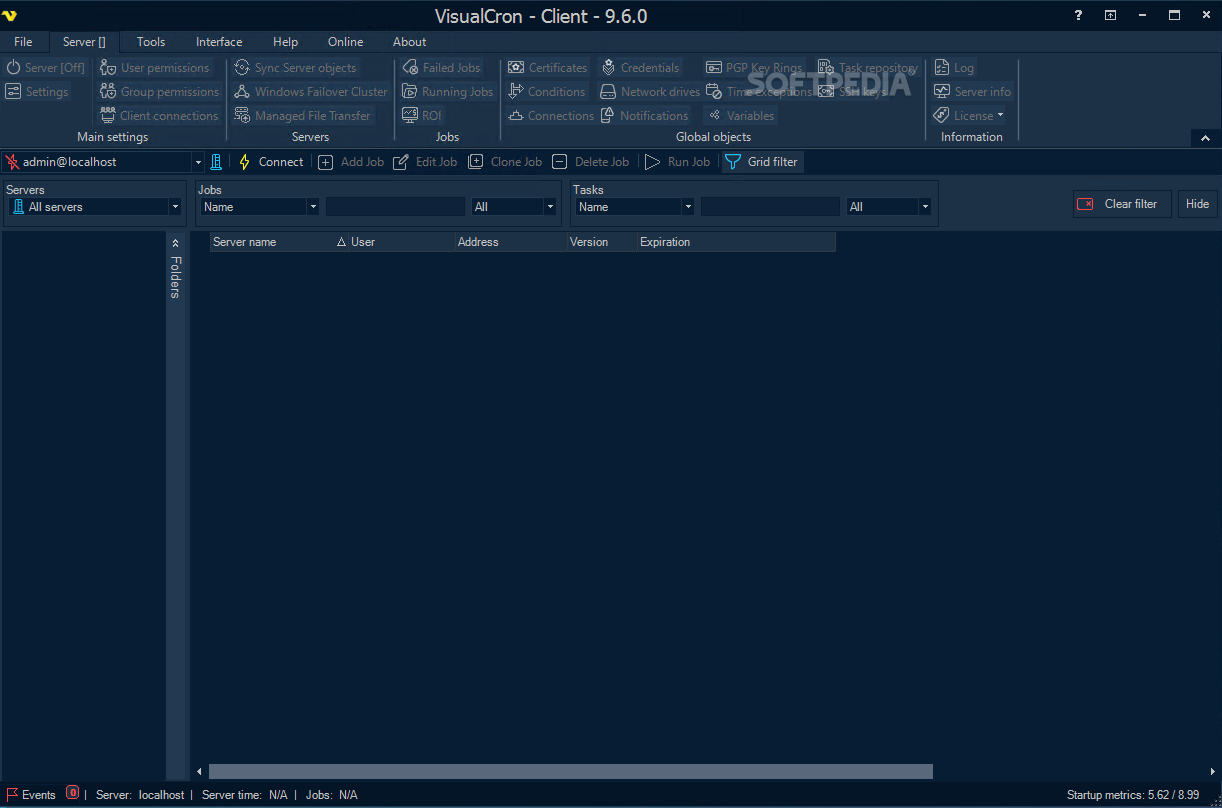Image resolution: width=1222 pixels, height=808 pixels.
Task: Switch to the Tools tab
Action: (151, 42)
